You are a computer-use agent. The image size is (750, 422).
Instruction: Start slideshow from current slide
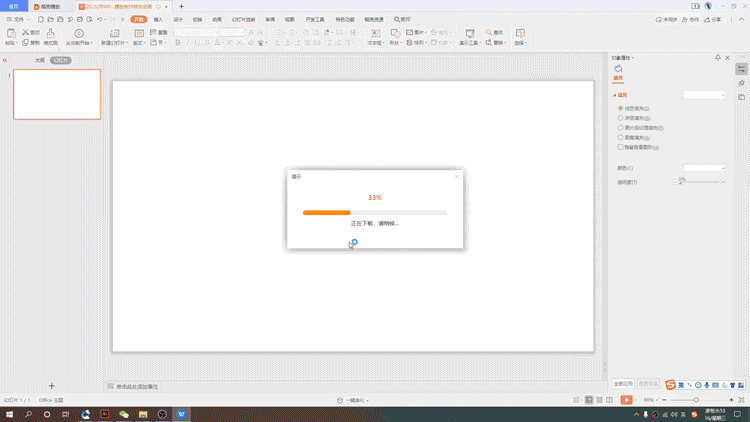point(79,33)
